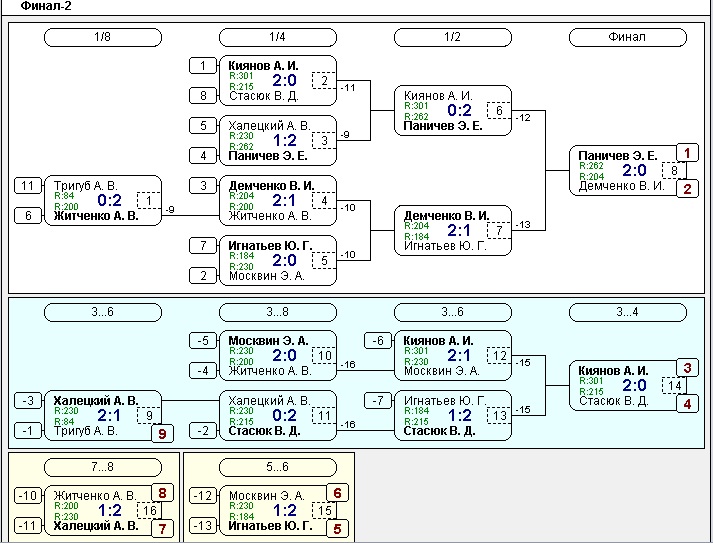This screenshot has height=543, width=713.
Task: Select dashed match number box 2
Action: 324,80
